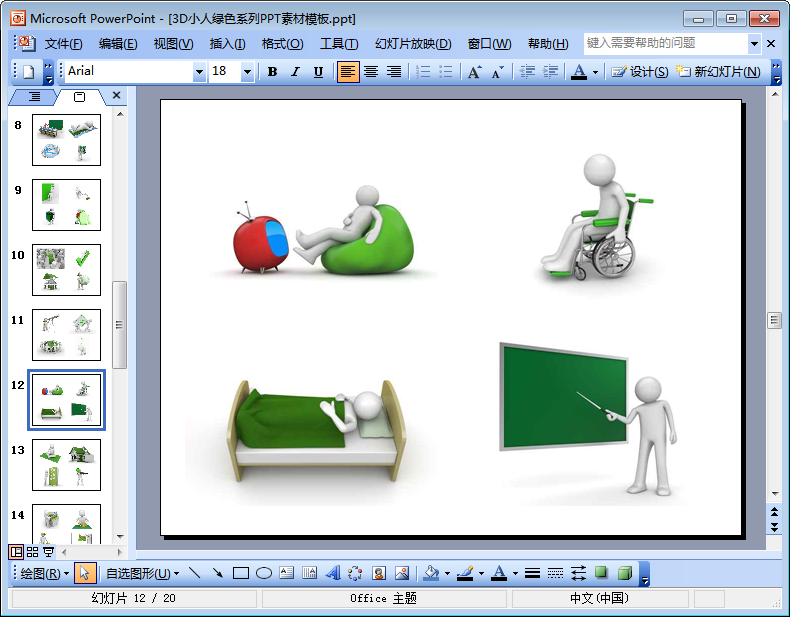Select slide 11 thumbnail

tap(67, 334)
